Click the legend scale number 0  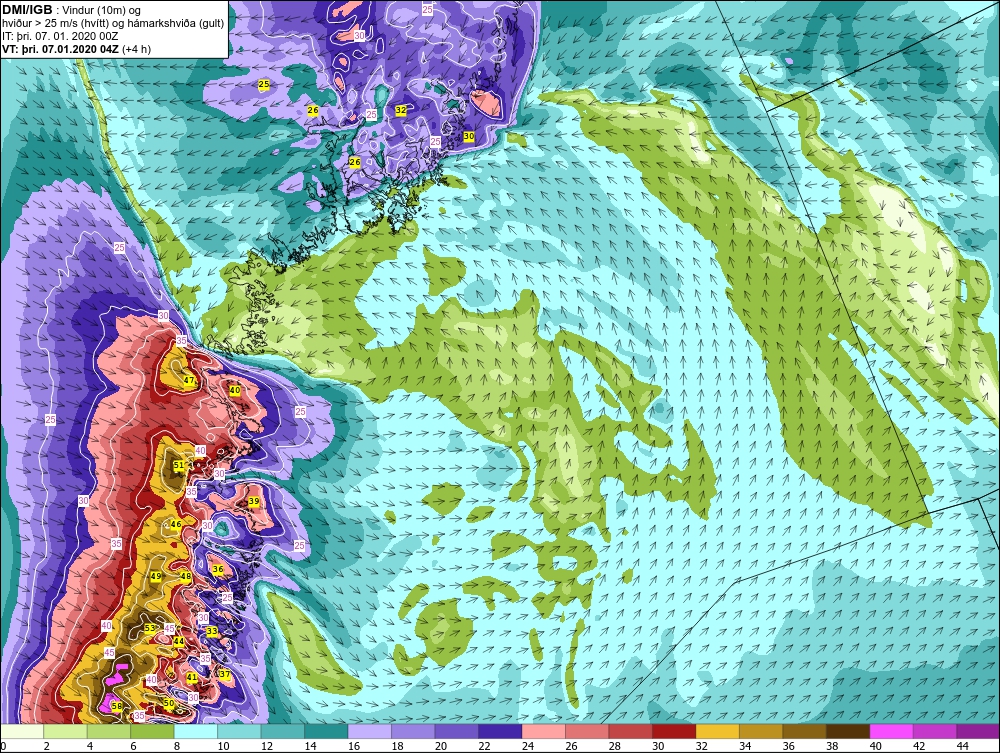click(3, 747)
